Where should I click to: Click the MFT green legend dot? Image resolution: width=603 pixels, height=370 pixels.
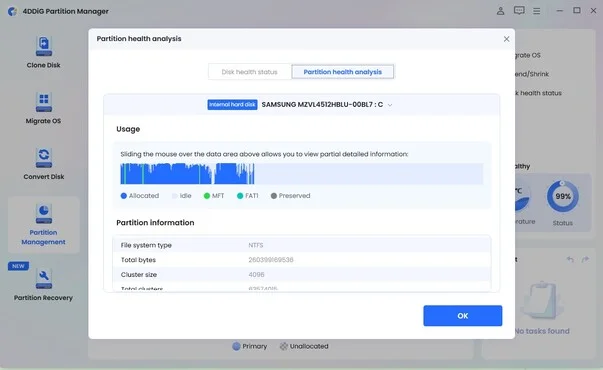tap(207, 196)
